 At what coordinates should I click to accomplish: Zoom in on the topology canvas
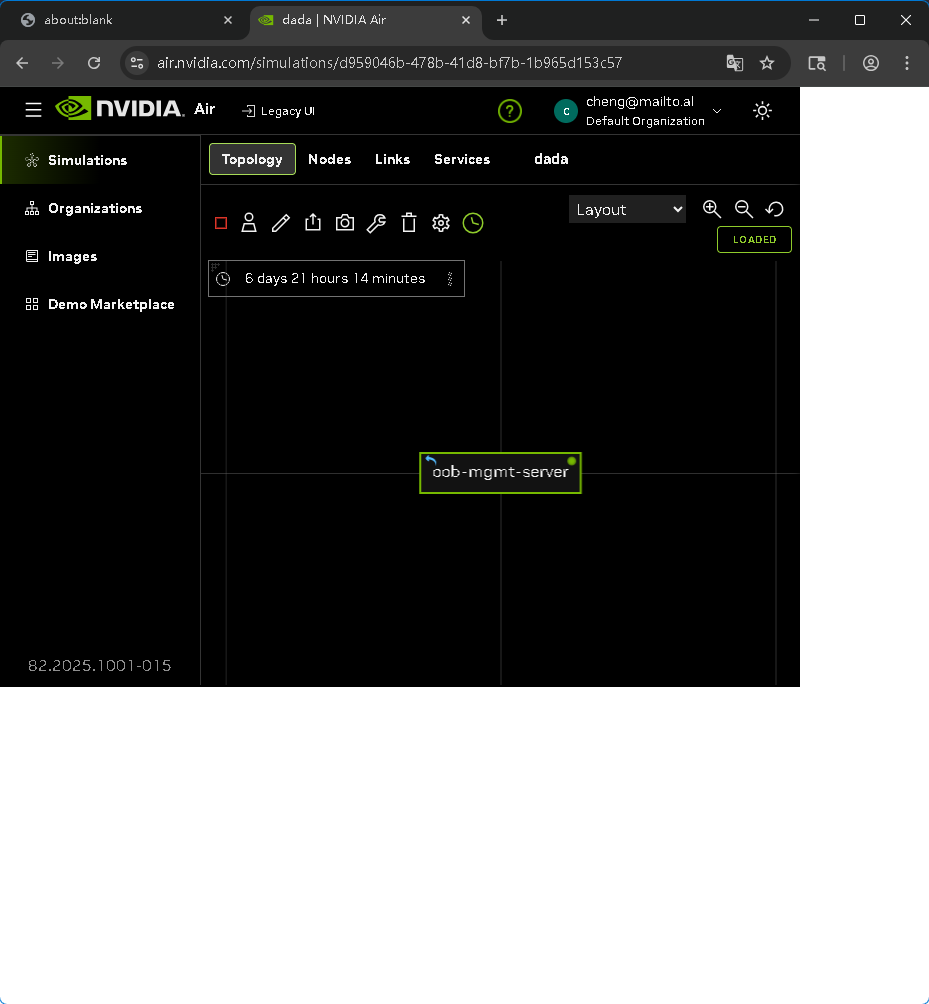[x=712, y=209]
